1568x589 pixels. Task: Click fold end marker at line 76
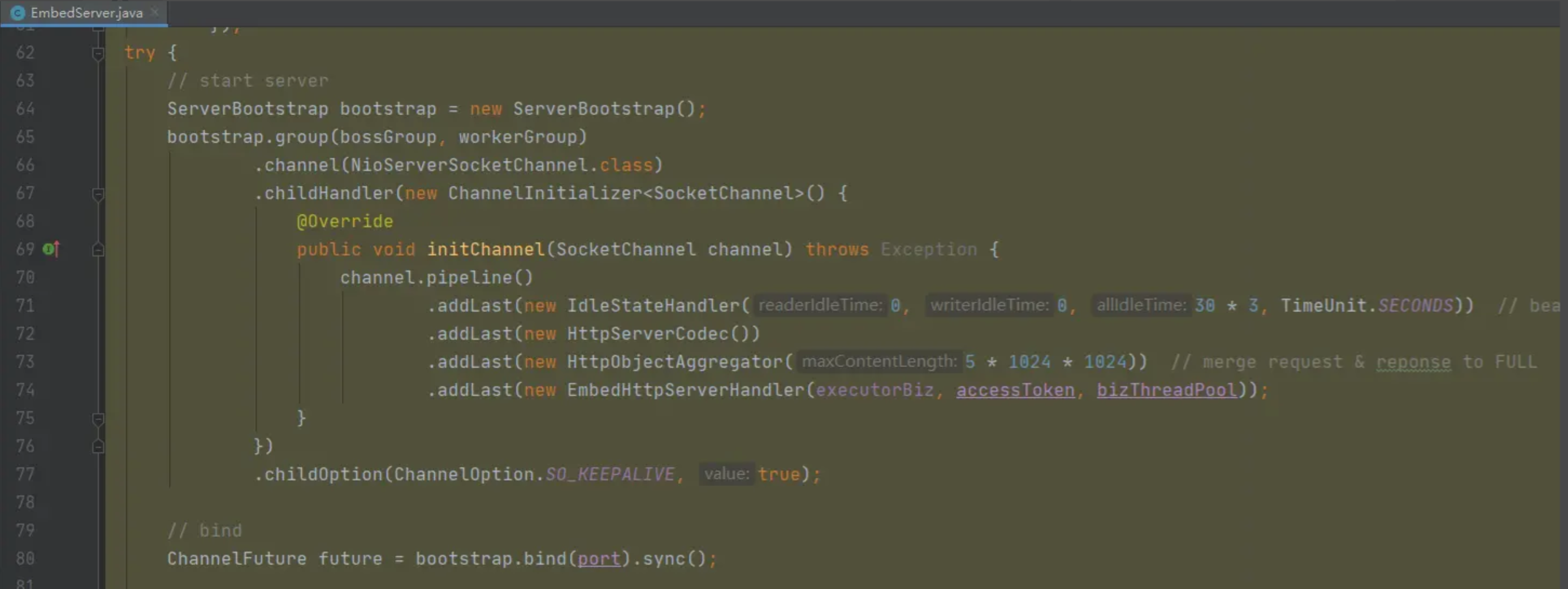coord(98,446)
